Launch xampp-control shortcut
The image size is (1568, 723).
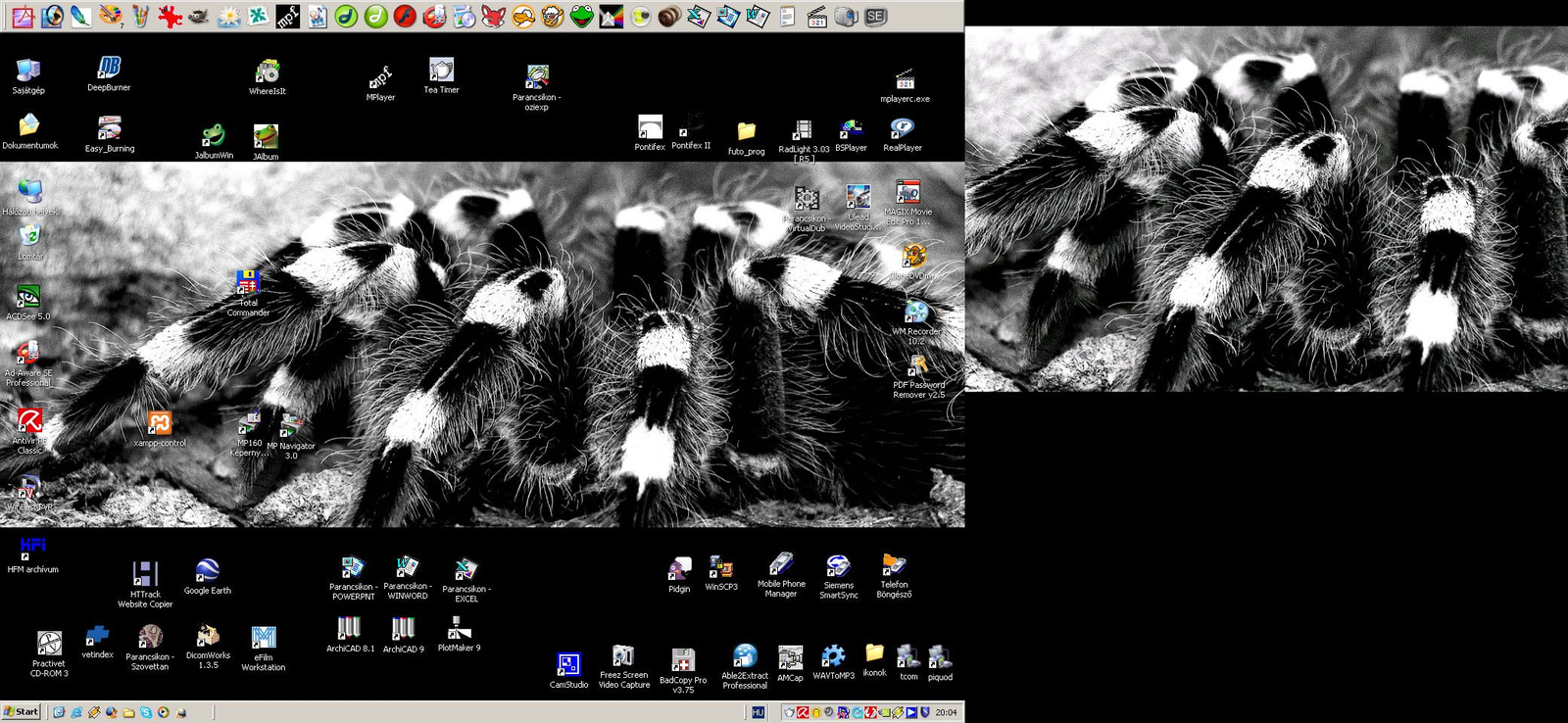tap(160, 429)
